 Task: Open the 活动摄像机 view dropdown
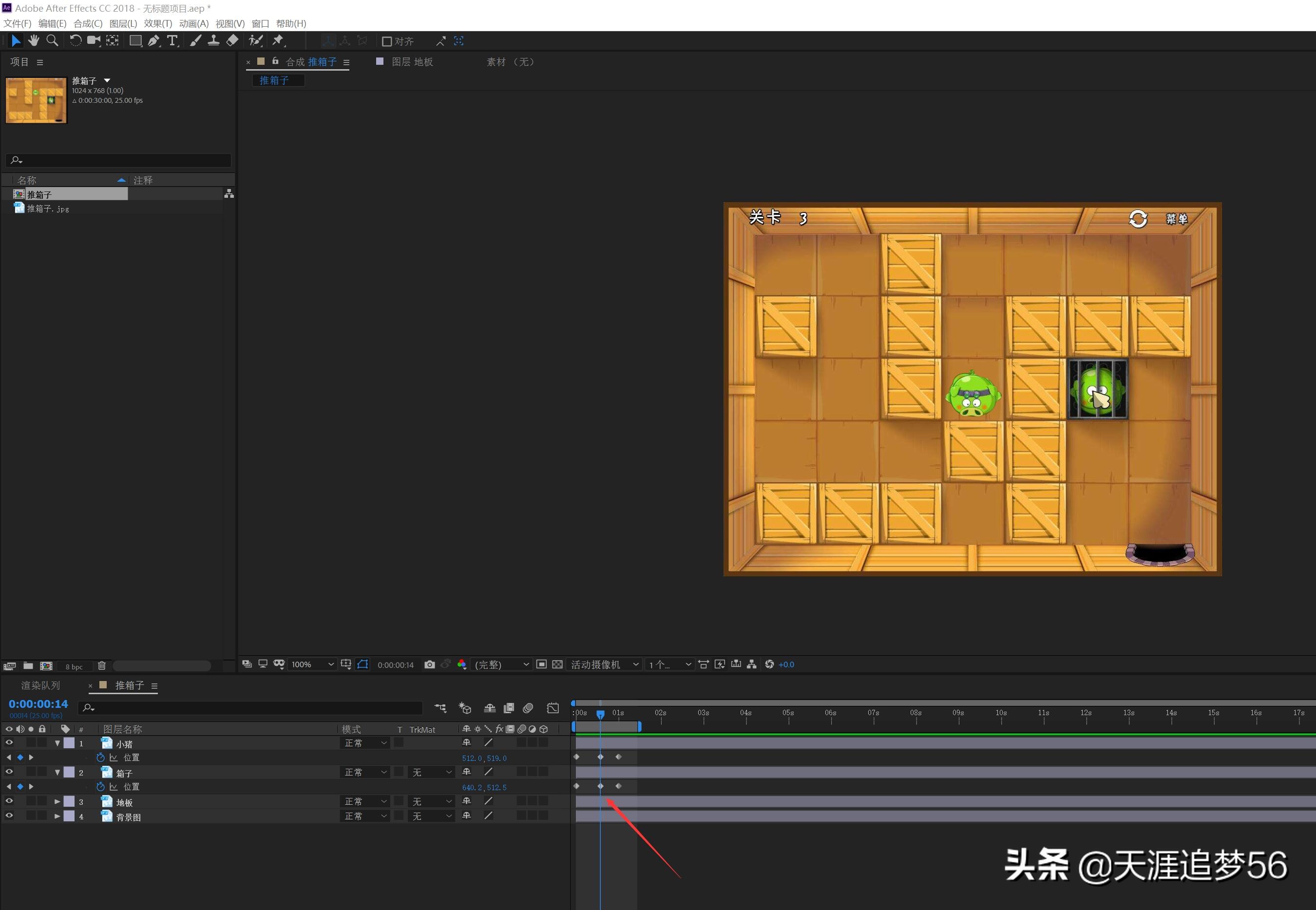[604, 664]
